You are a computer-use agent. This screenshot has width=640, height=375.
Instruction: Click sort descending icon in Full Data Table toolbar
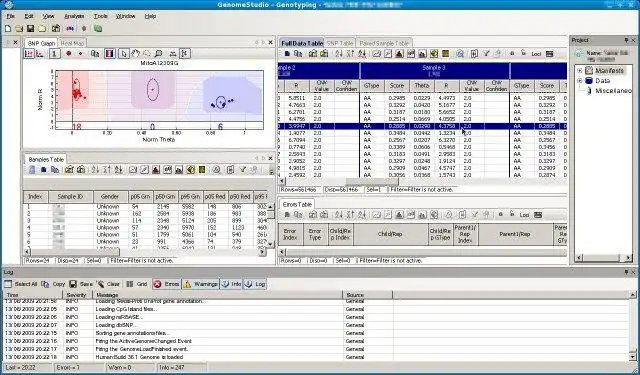click(x=350, y=53)
